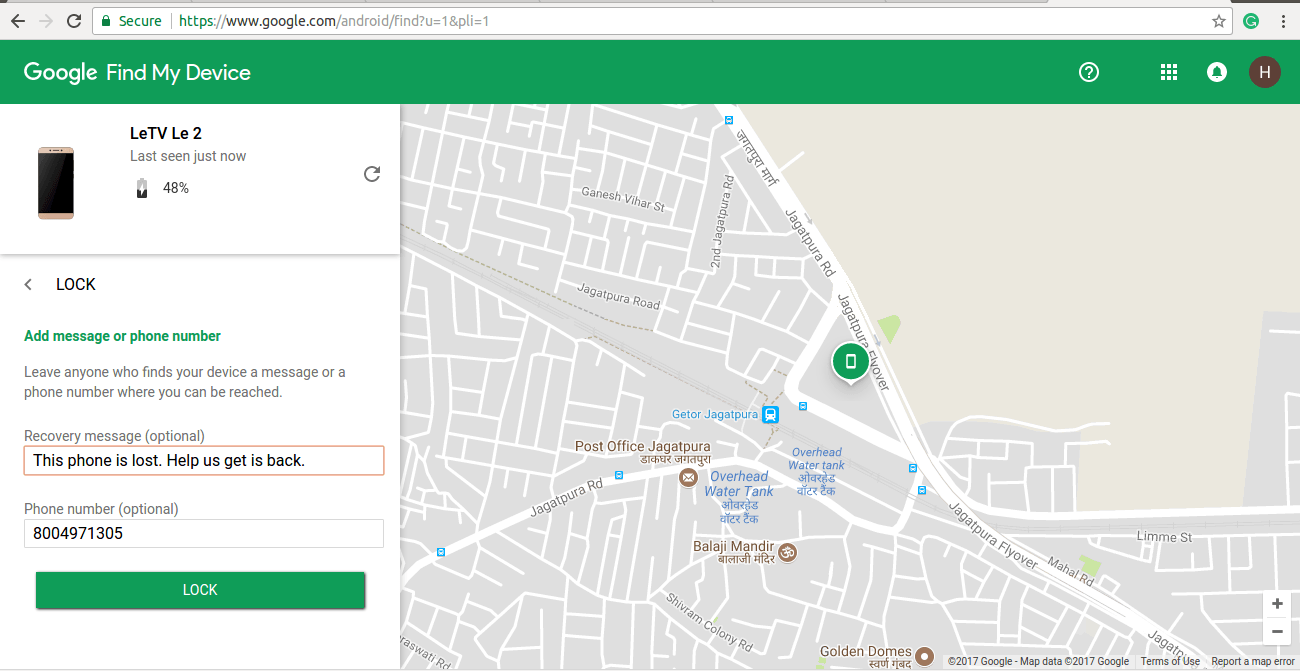Click the 'Last seen just now' text
Screen dimensions: 1300x671
coord(188,156)
